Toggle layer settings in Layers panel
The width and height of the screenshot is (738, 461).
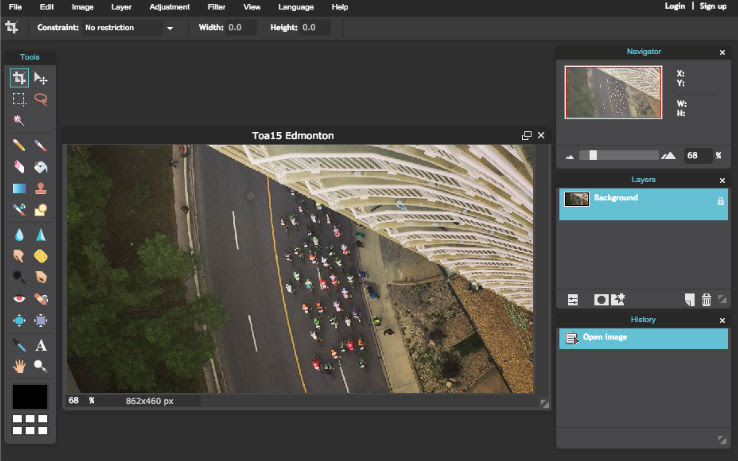(x=573, y=300)
